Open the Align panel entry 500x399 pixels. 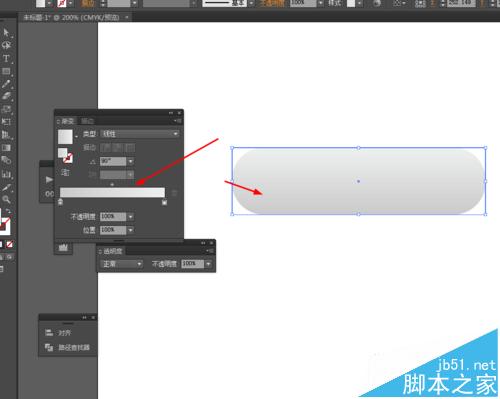pyautogui.click(x=58, y=333)
